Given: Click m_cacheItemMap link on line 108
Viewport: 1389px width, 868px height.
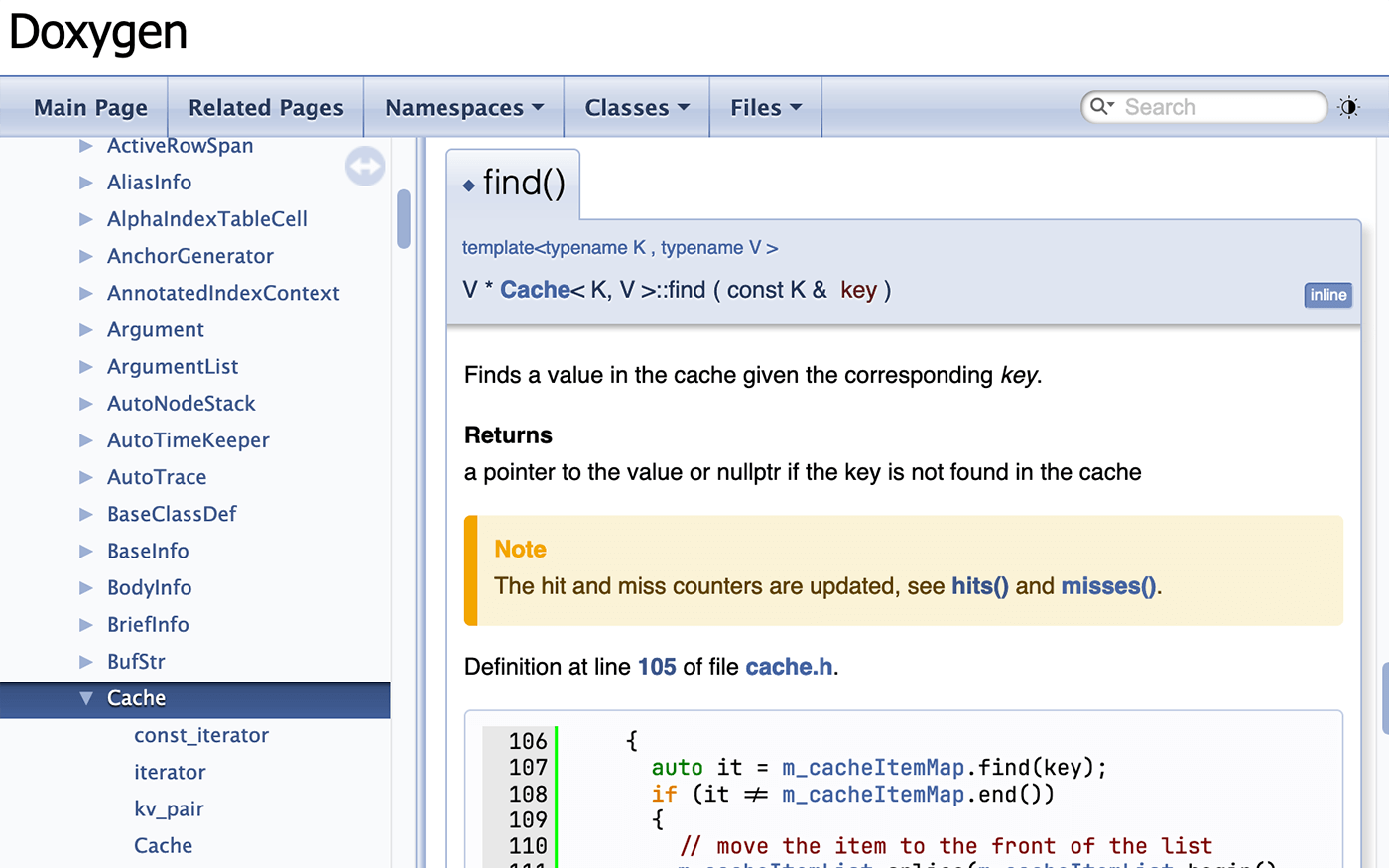Looking at the screenshot, I should tap(873, 795).
